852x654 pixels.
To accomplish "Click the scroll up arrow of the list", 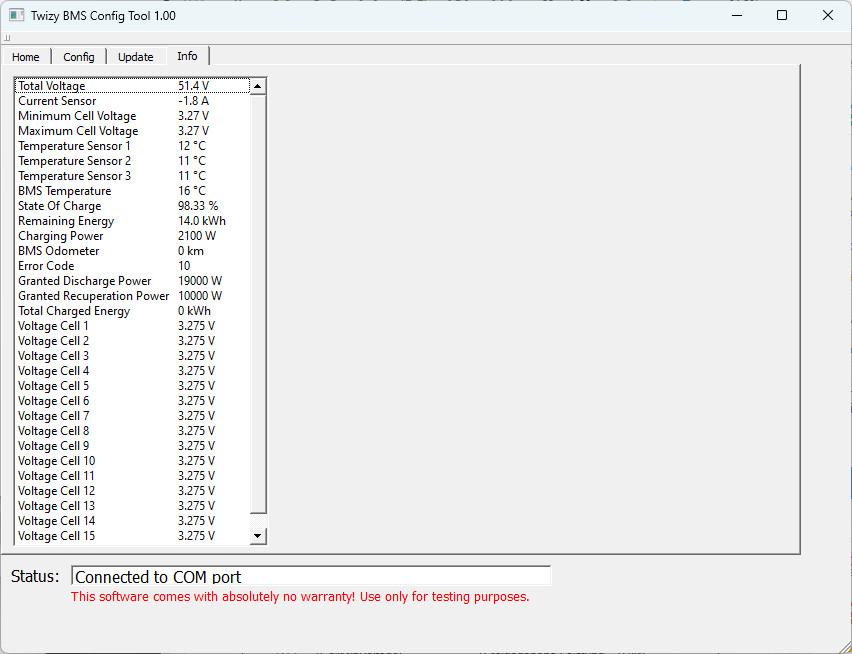I will click(x=258, y=87).
